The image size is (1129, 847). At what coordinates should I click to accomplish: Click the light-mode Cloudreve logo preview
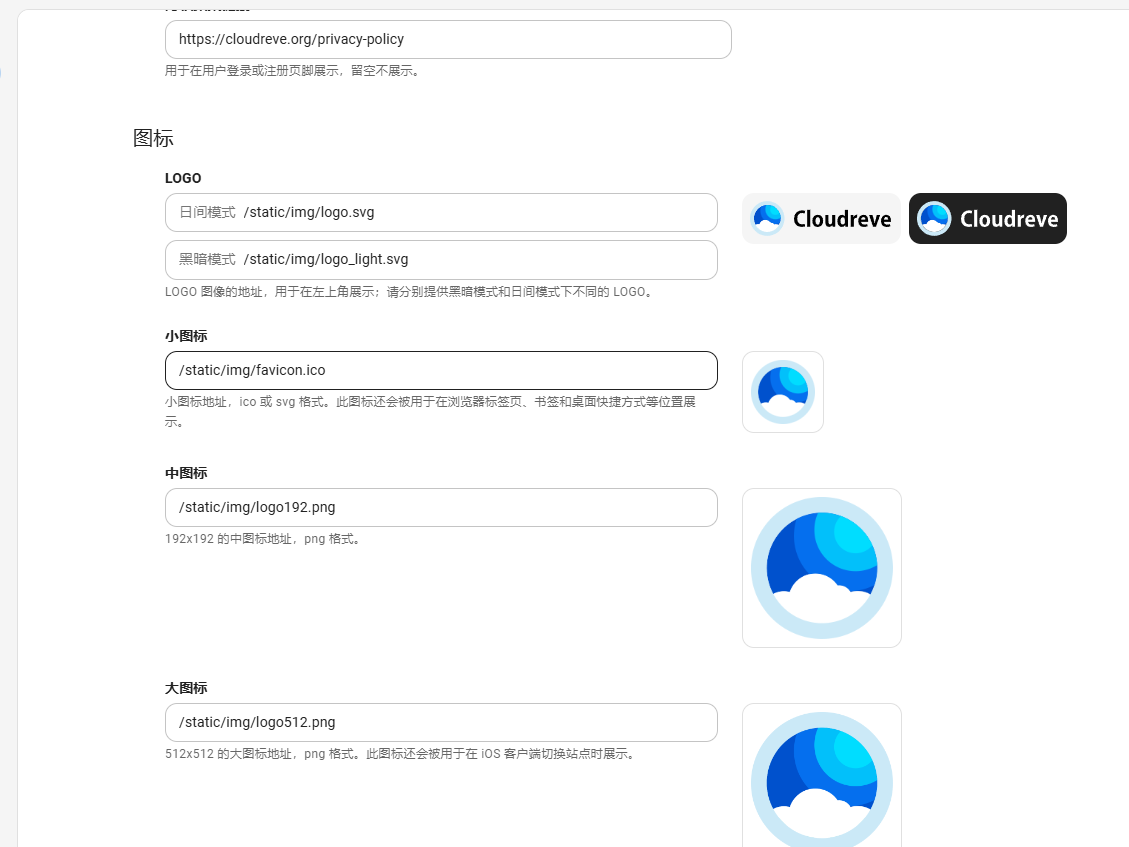(x=821, y=218)
